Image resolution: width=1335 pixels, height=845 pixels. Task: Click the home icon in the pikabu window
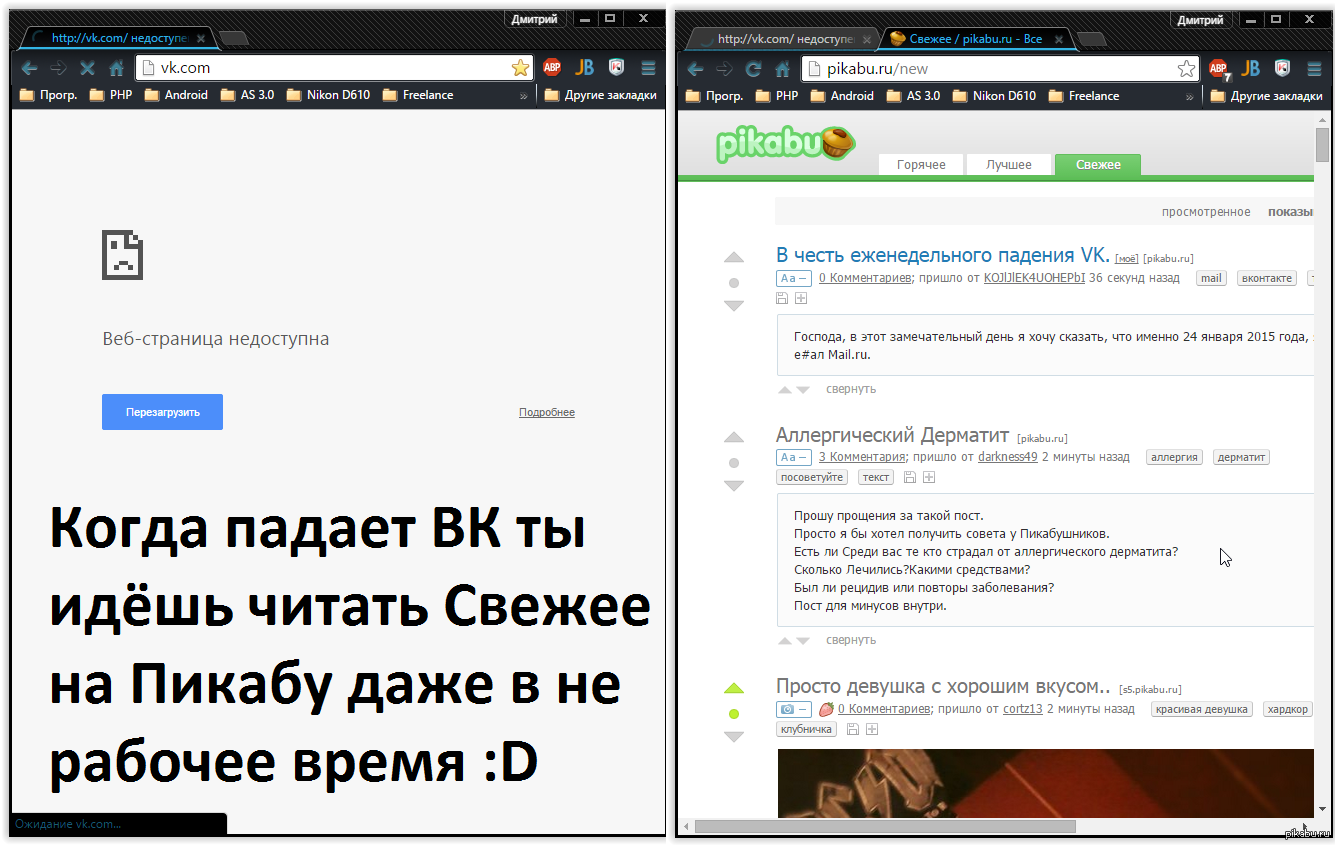[783, 69]
